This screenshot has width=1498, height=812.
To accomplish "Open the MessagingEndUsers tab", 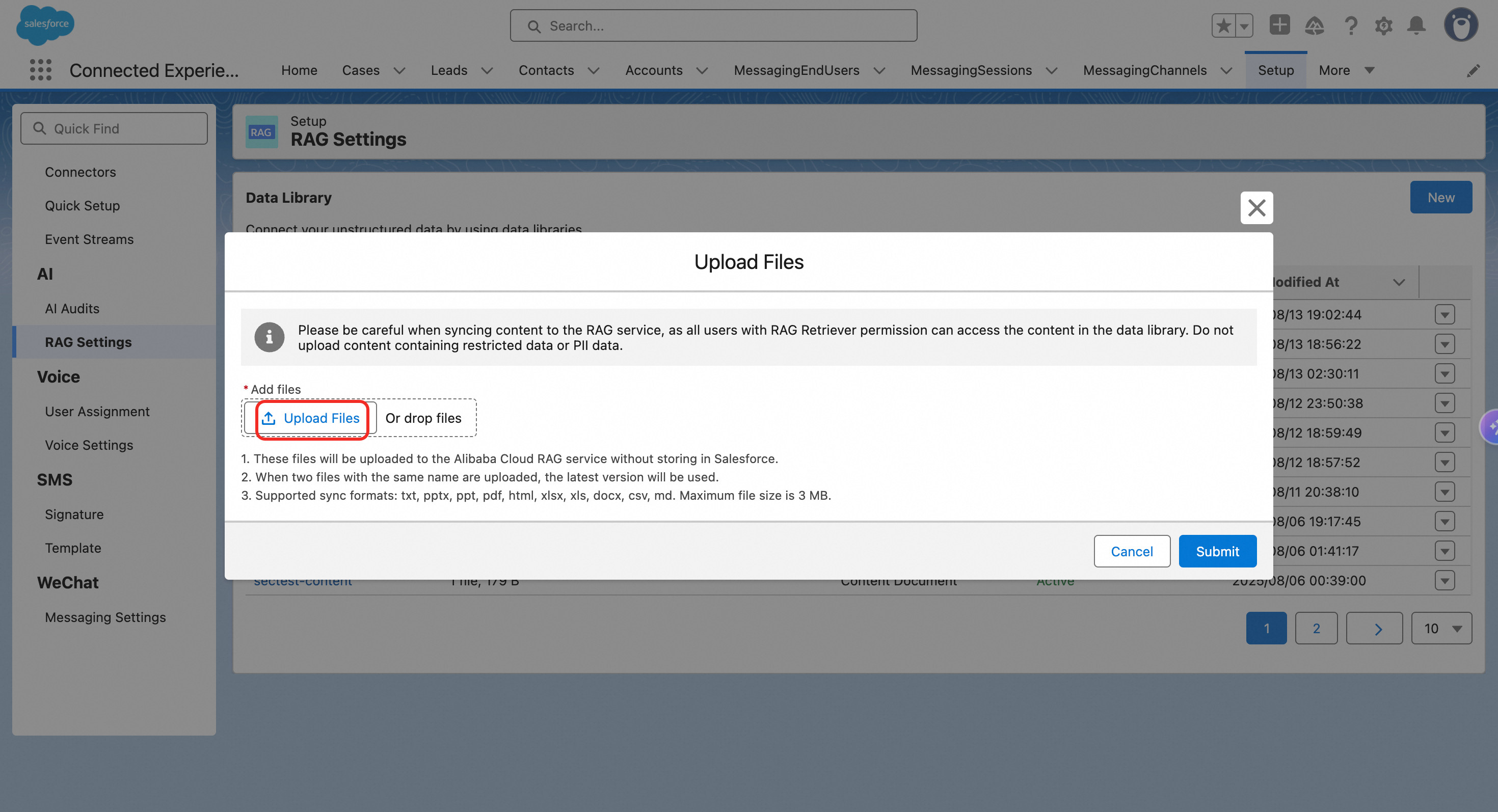I will coord(796,70).
